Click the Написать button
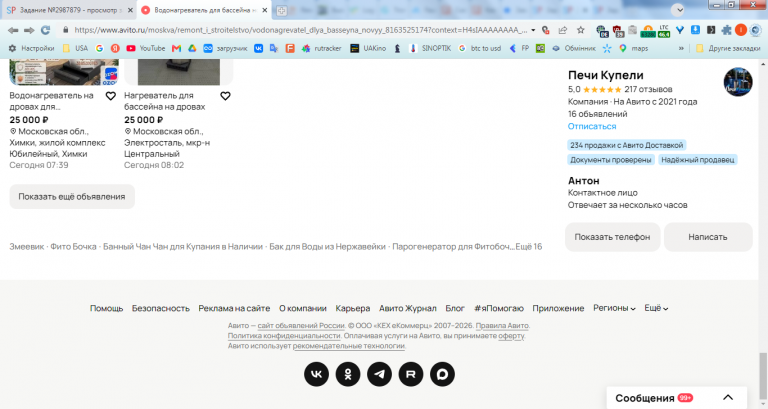This screenshot has width=768, height=409. click(708, 237)
